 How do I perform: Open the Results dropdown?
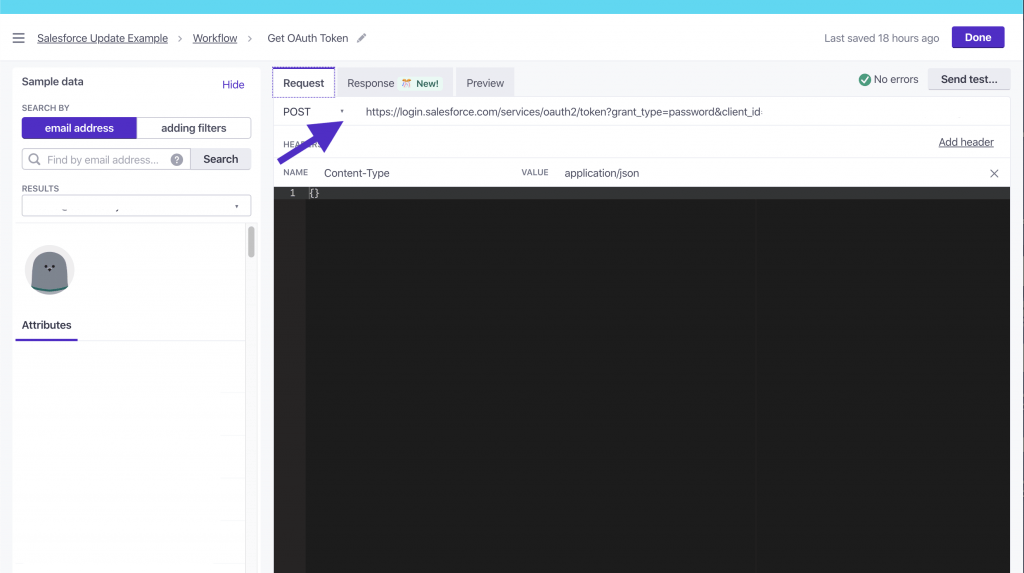tap(136, 206)
